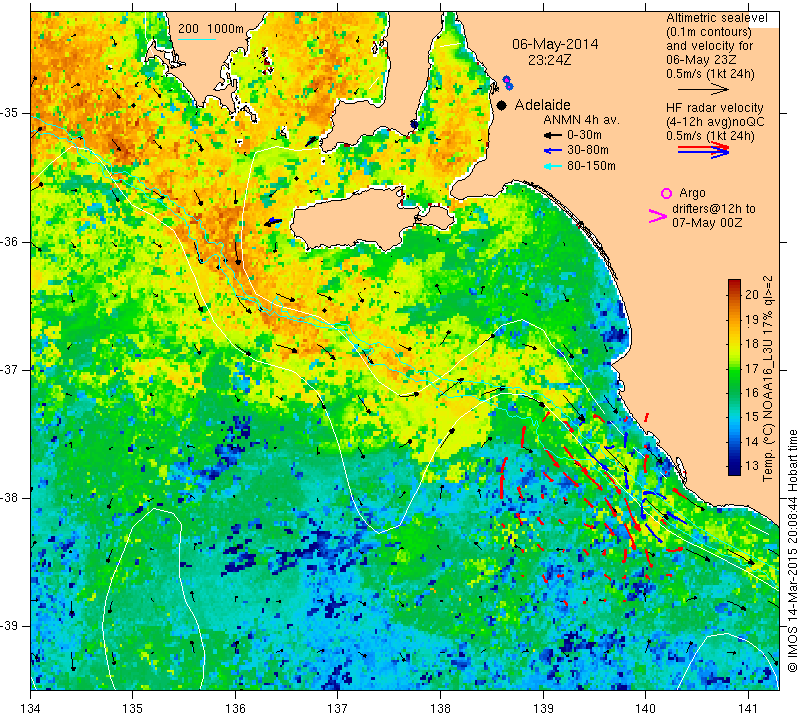Click the magenta Argo circle legend symbol

point(666,193)
